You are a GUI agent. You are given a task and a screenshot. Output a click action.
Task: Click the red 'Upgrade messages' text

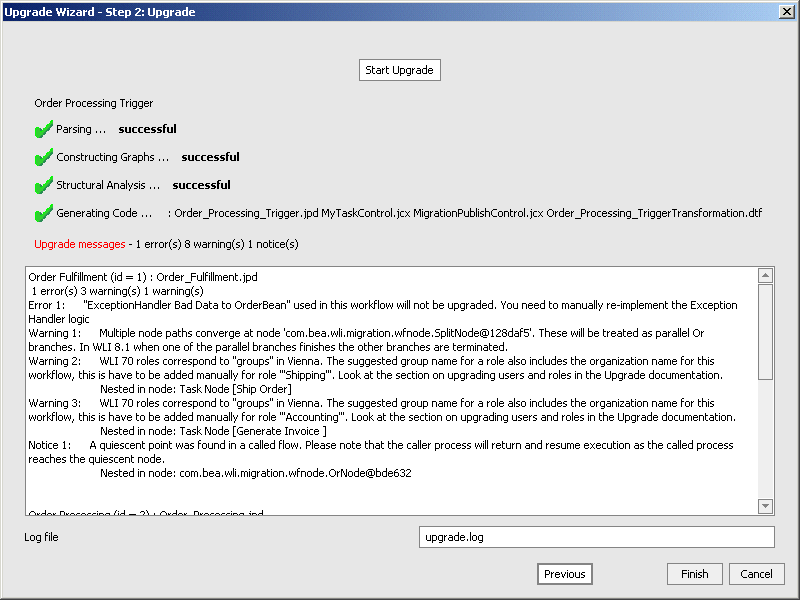coord(80,244)
